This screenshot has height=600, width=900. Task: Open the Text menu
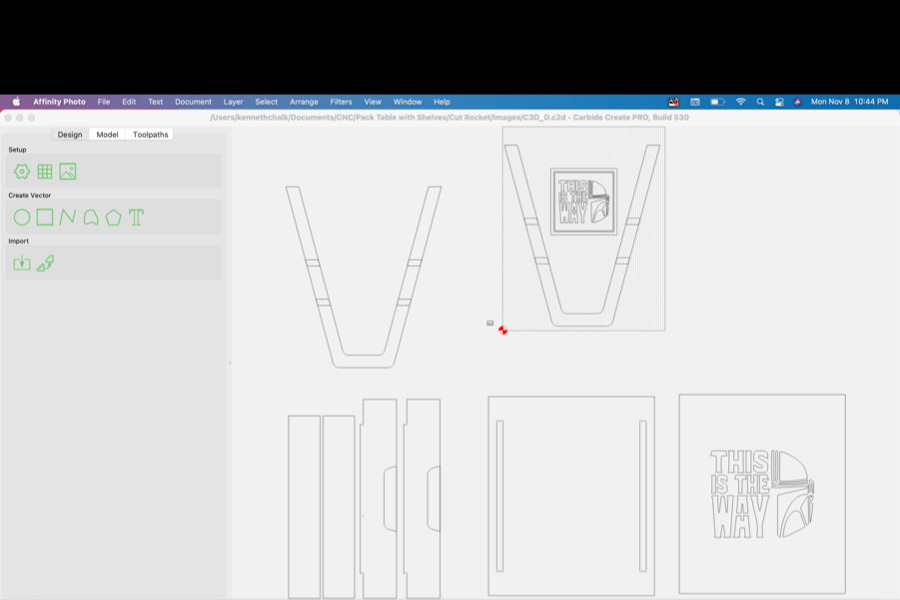point(156,102)
